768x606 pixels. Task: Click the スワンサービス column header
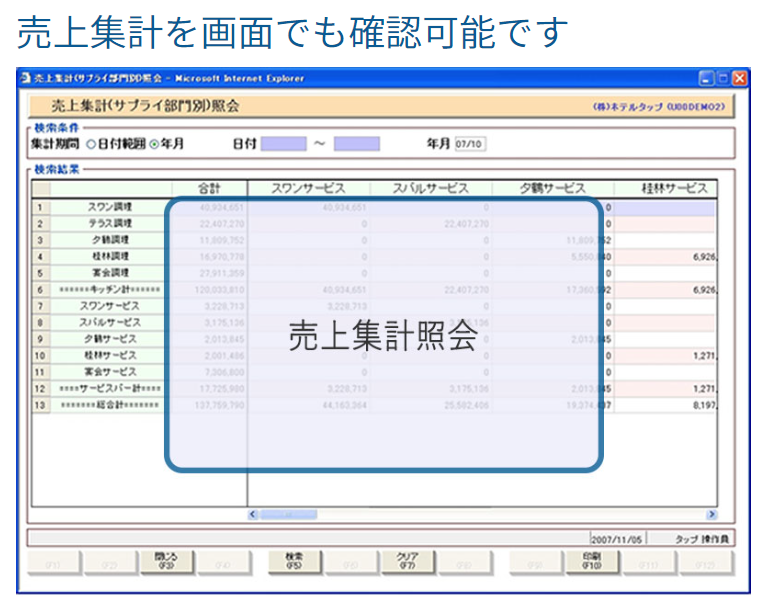coord(307,188)
